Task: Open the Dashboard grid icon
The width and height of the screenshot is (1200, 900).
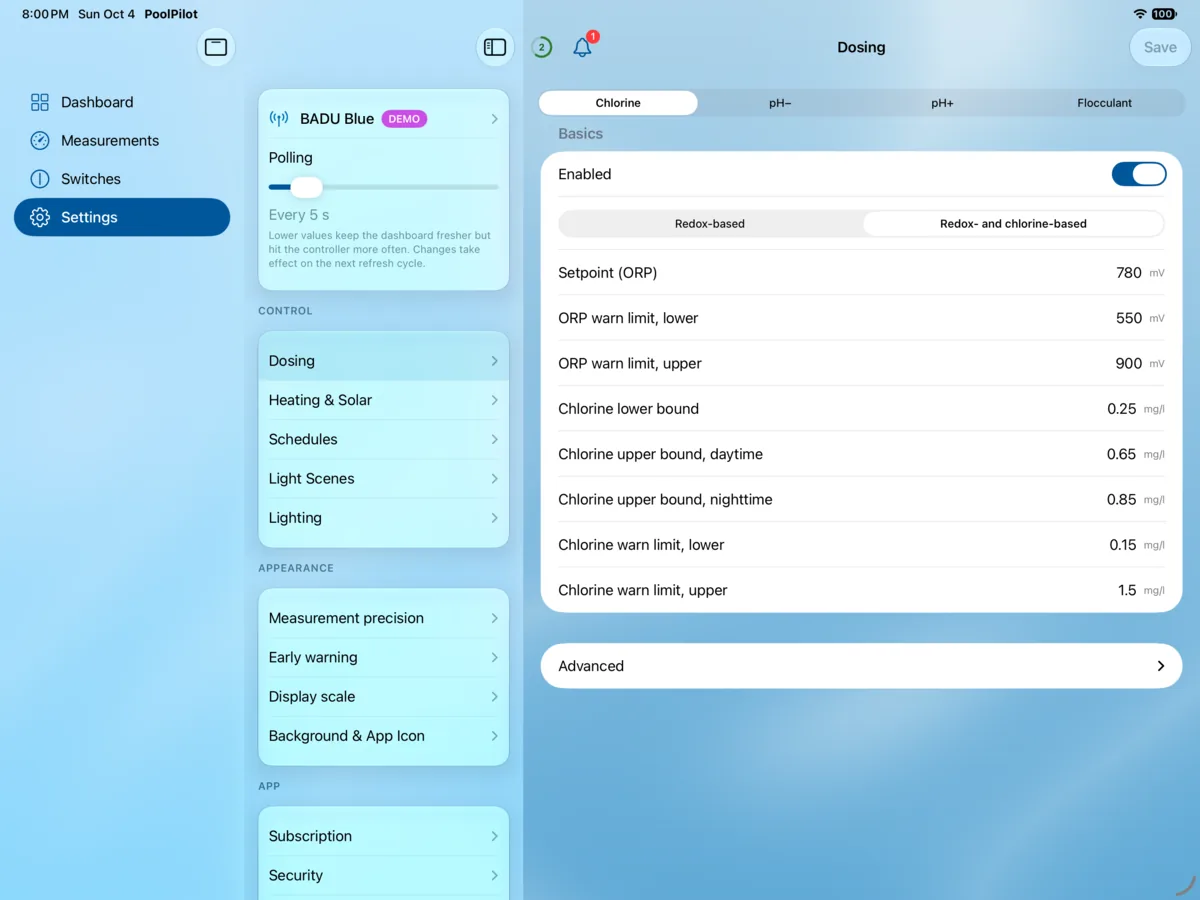Action: [x=40, y=102]
